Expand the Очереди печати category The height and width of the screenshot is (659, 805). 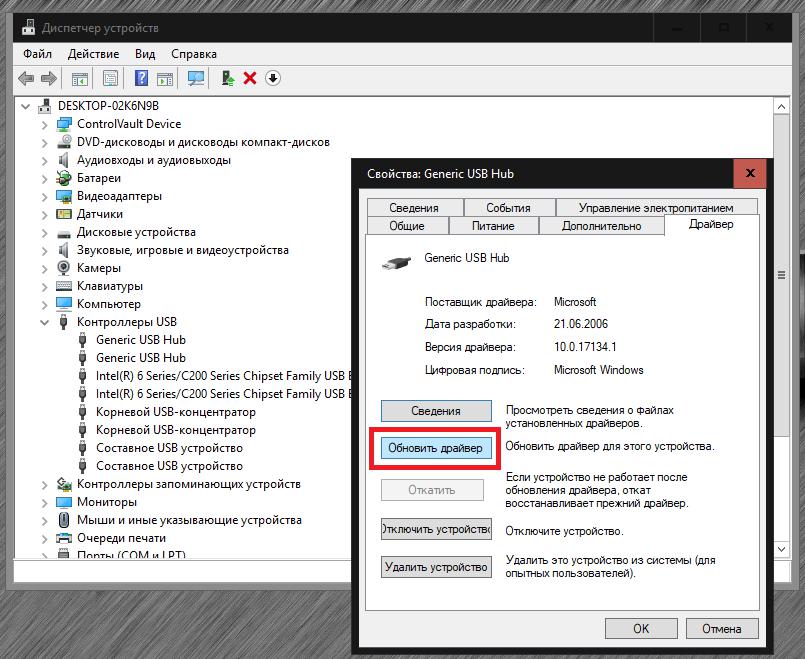click(x=45, y=538)
